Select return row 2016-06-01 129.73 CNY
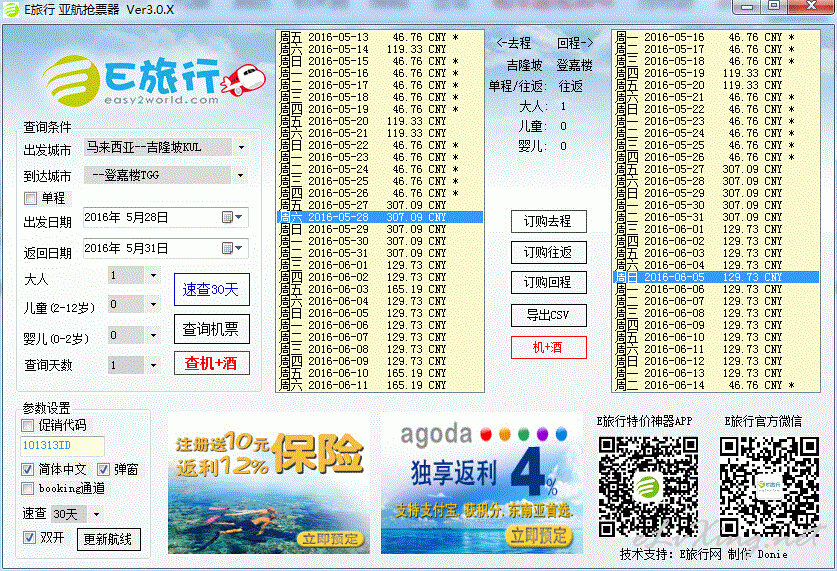The image size is (837, 571). click(x=716, y=229)
